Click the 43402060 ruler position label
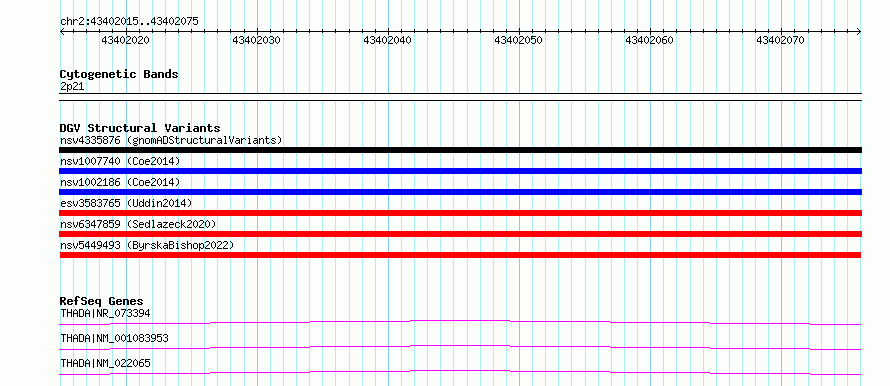 coord(650,40)
